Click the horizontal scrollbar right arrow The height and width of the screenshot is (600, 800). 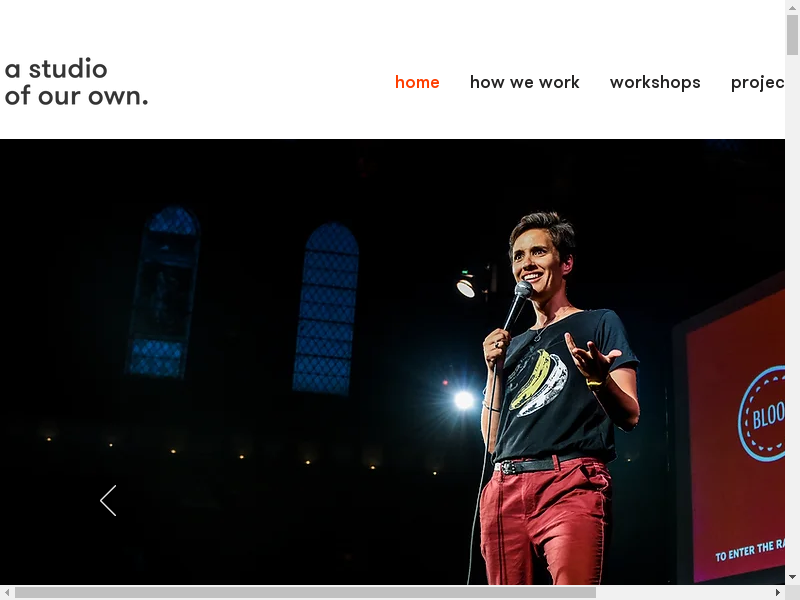click(777, 592)
